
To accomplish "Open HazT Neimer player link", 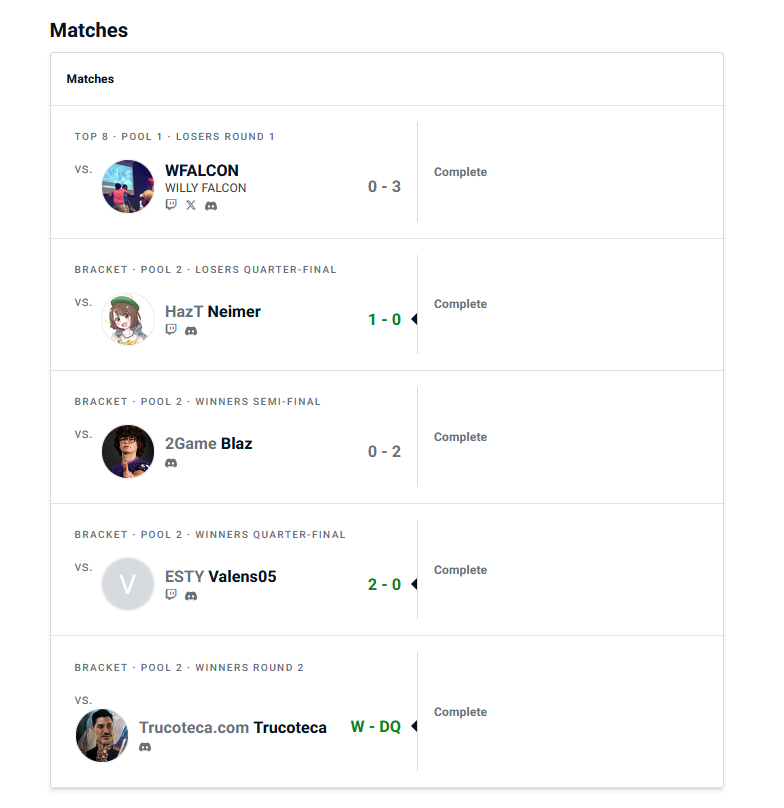I will click(x=213, y=311).
